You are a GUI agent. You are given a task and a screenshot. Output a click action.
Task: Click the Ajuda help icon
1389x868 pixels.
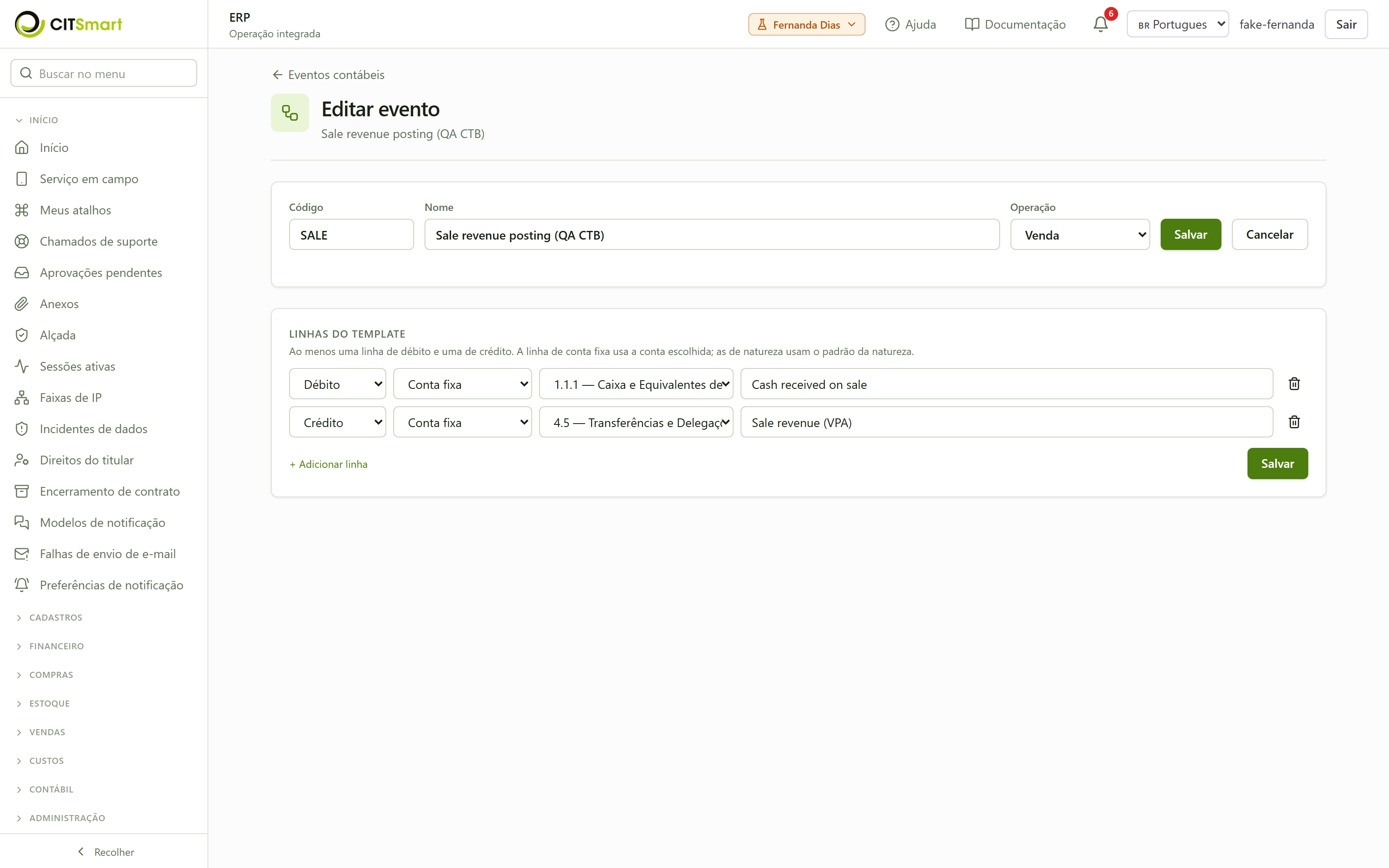(892, 24)
